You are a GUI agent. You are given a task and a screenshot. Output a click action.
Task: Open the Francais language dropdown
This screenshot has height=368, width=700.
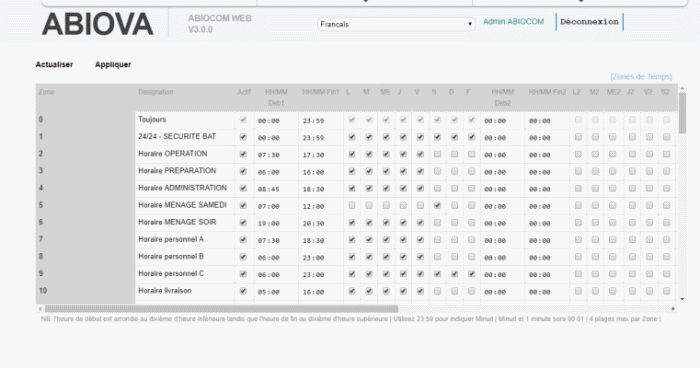point(396,24)
